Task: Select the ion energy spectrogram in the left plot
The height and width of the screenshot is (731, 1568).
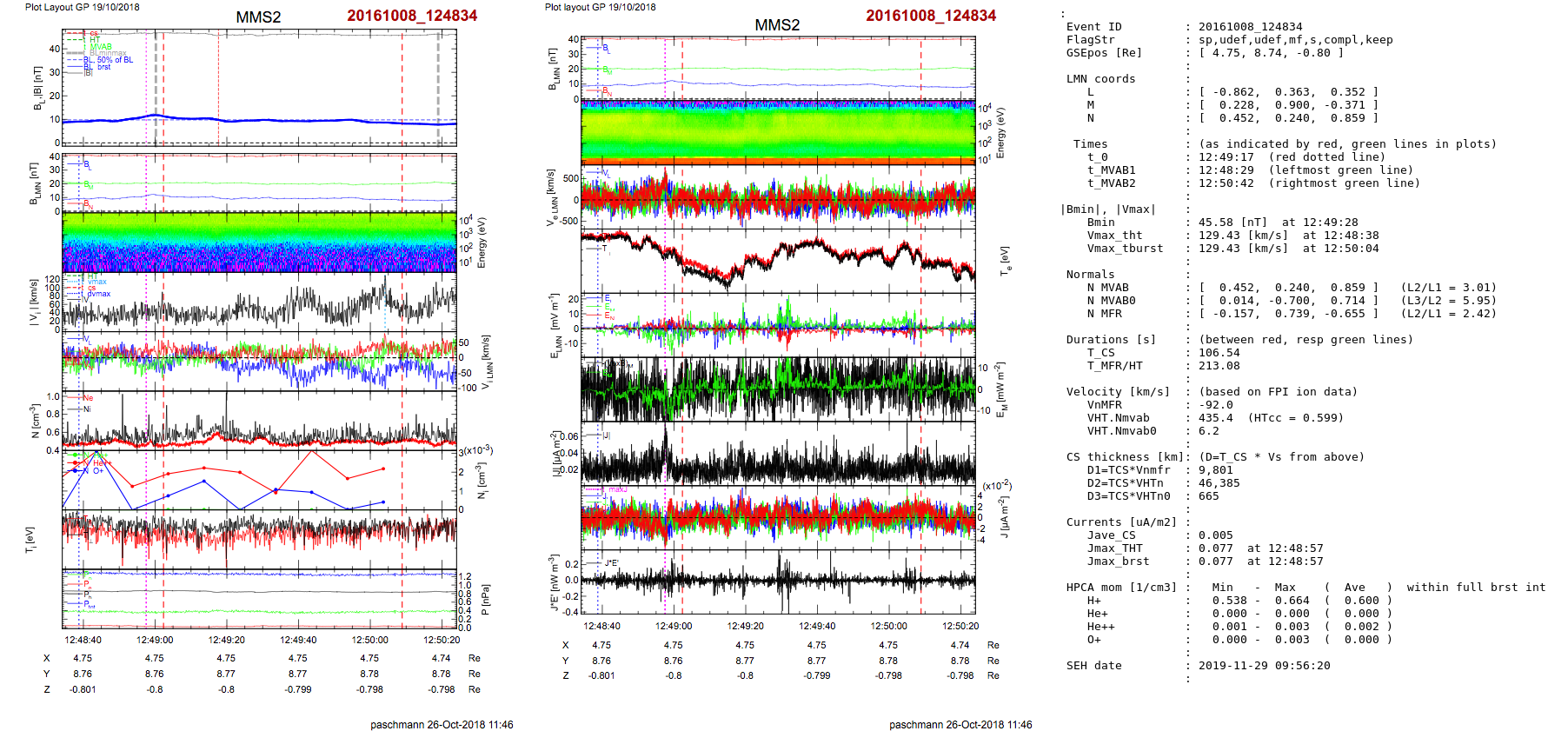Action: point(259,243)
